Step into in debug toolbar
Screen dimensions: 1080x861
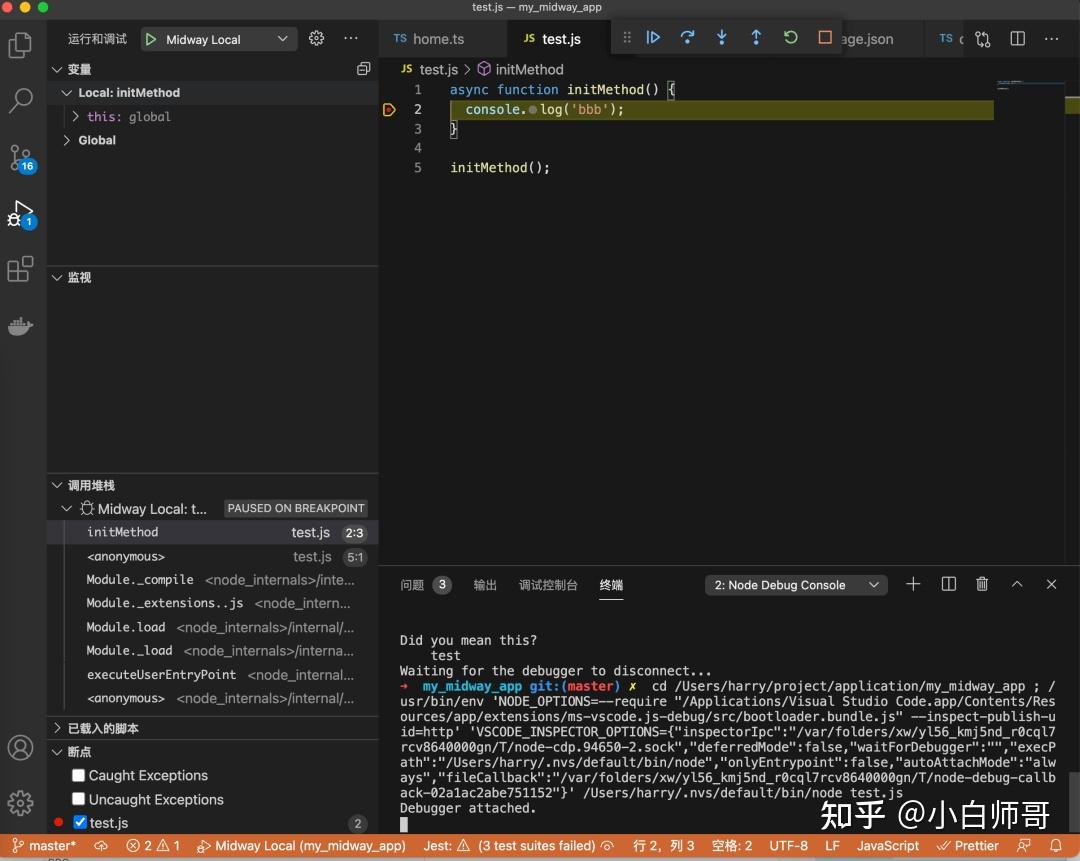pos(721,37)
